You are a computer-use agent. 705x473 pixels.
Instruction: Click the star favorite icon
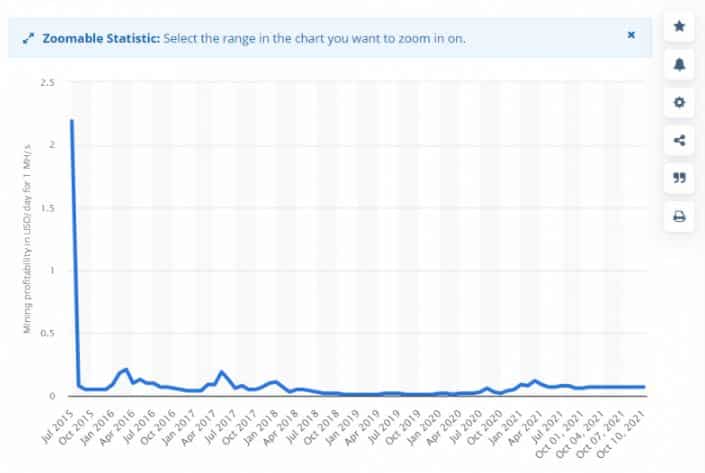coord(679,26)
